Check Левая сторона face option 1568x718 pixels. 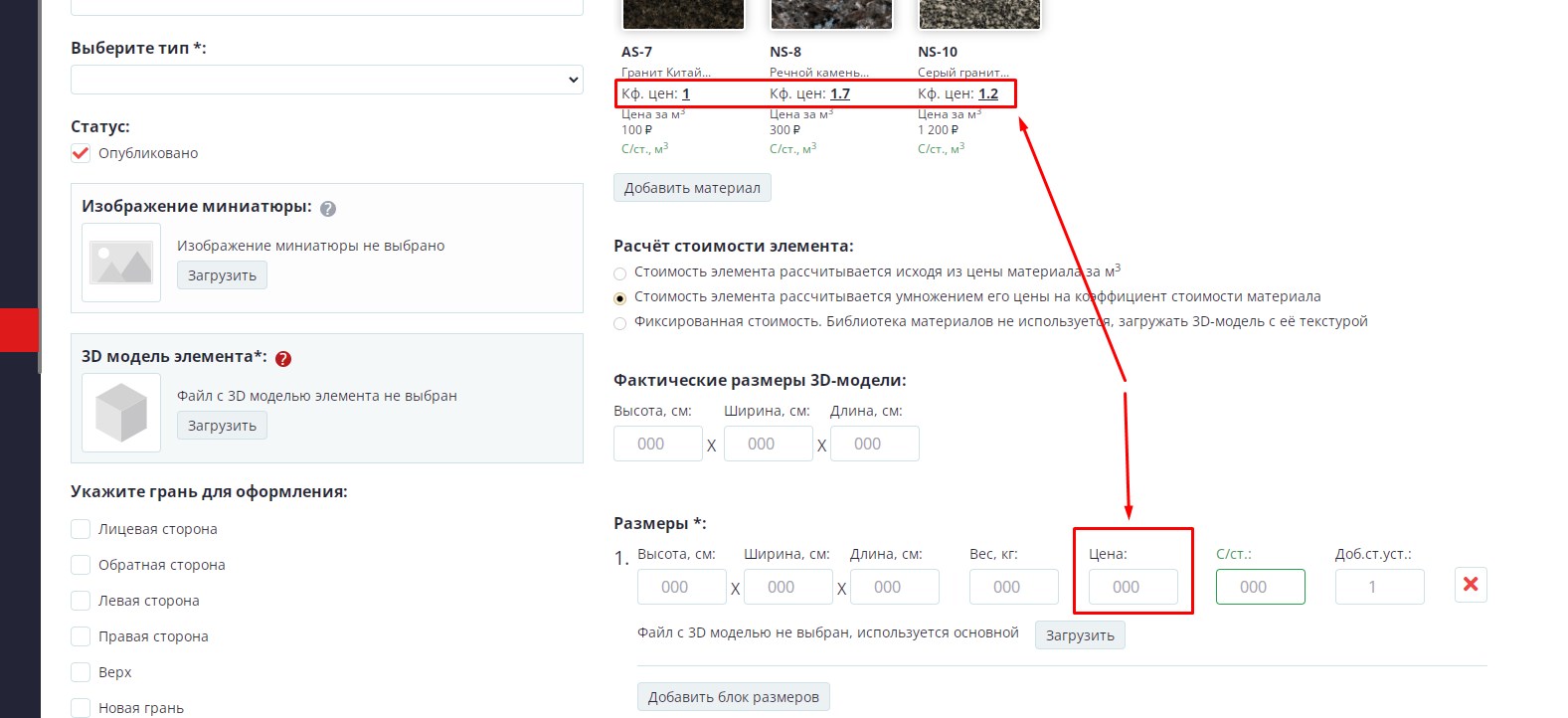81,601
